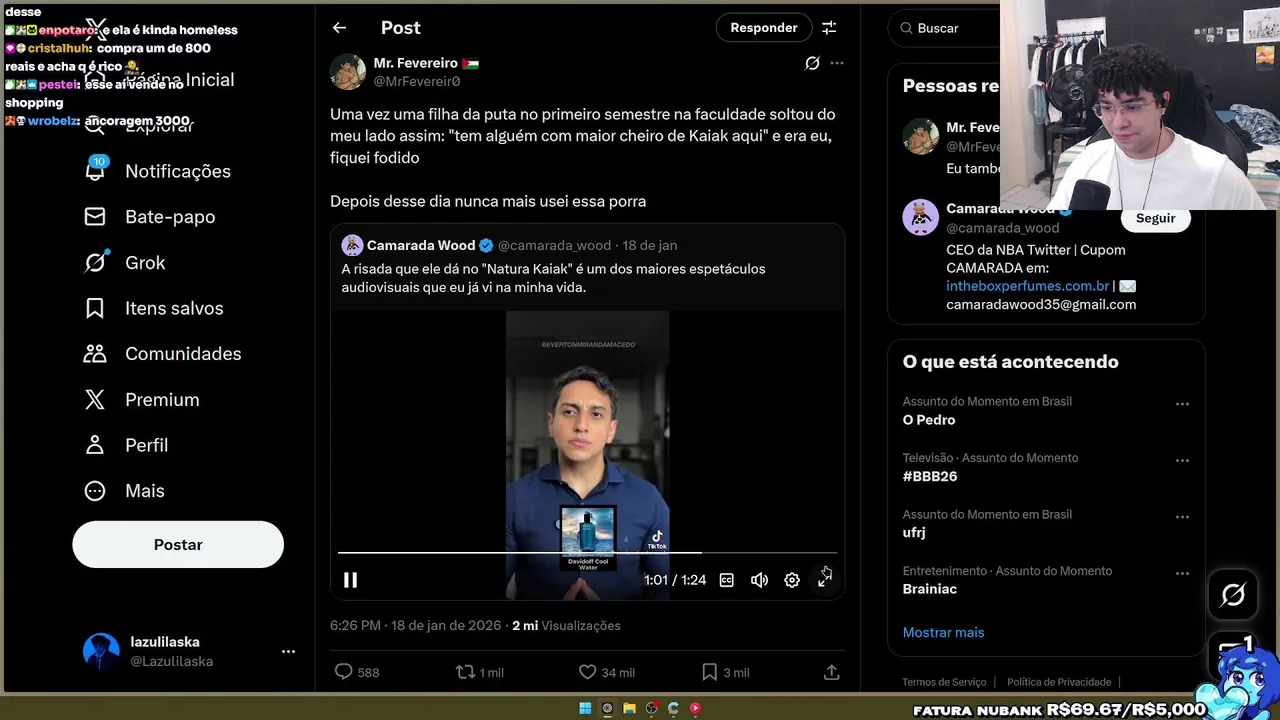
Task: Like the post with the heart icon
Action: pyautogui.click(x=588, y=672)
